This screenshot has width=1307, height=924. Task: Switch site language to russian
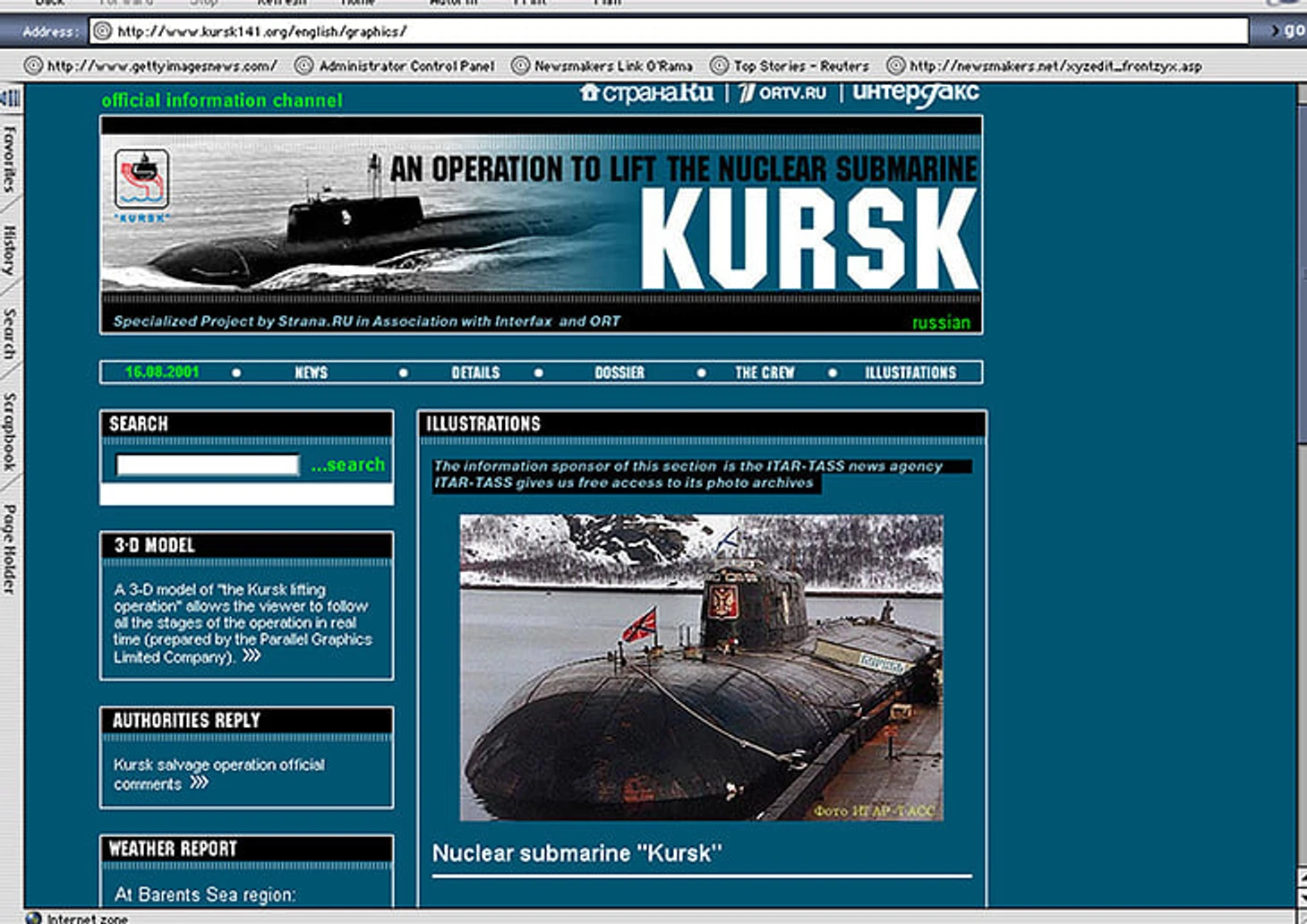coord(941,322)
